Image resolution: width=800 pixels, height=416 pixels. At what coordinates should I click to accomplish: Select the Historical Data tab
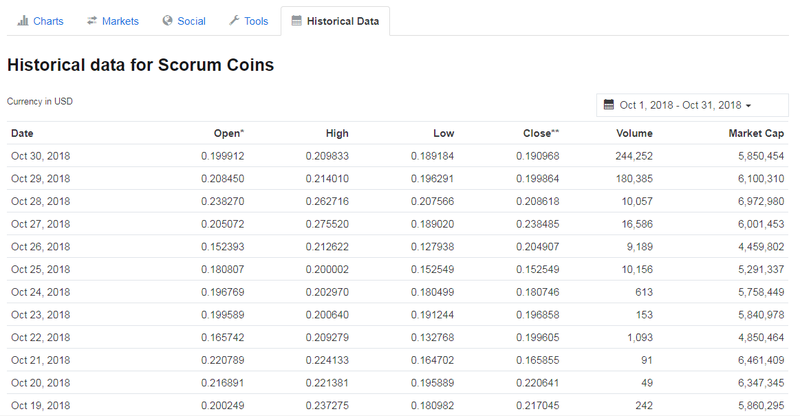pyautogui.click(x=335, y=21)
